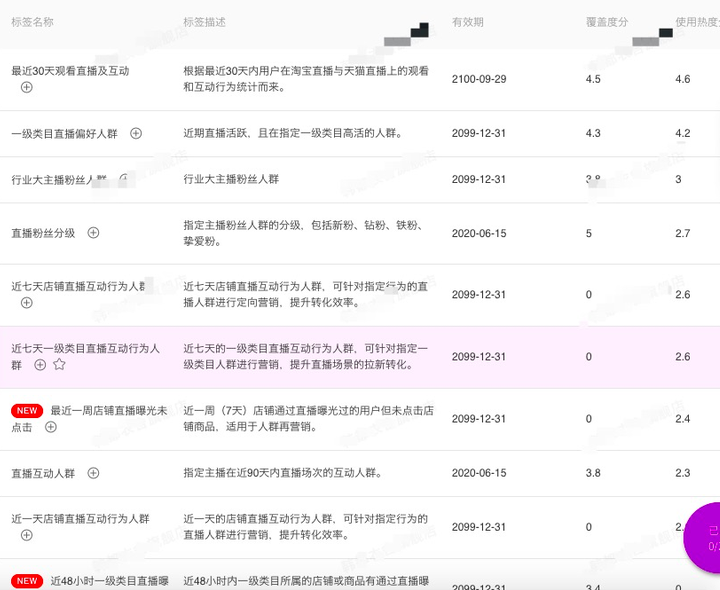
Task: Click description 根据最近30天内用户在淘宝直播
Action: pos(306,79)
